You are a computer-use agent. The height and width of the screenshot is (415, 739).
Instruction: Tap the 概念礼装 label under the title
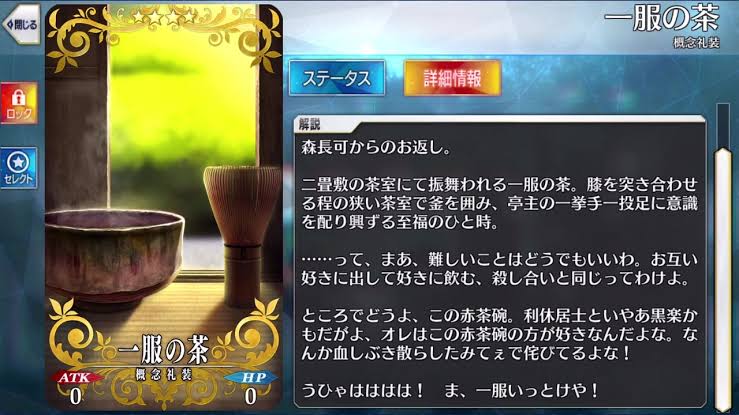(x=696, y=42)
